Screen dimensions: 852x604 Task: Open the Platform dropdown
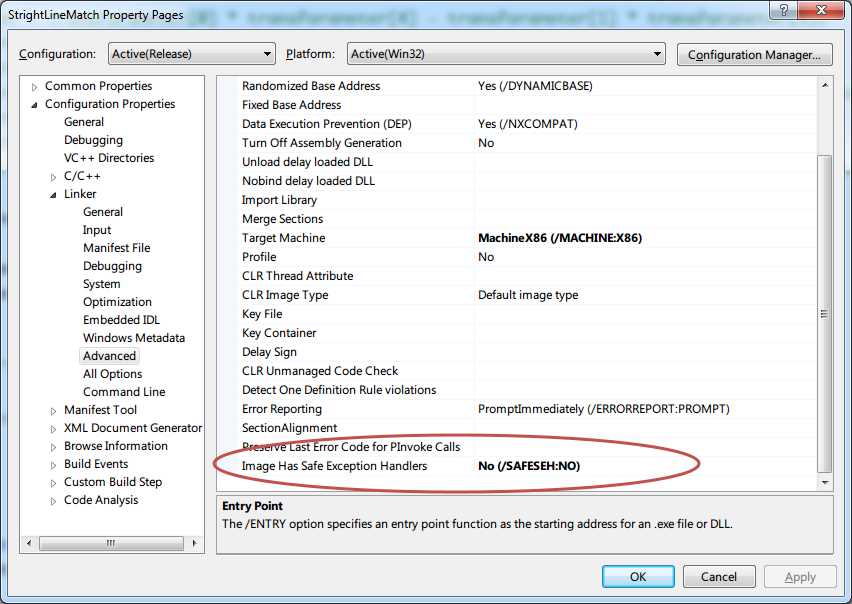tap(506, 54)
